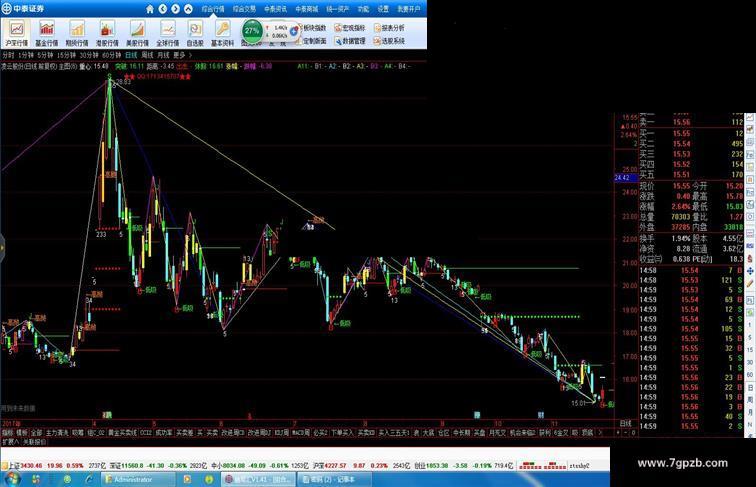Open Windows Start button

coord(12,480)
